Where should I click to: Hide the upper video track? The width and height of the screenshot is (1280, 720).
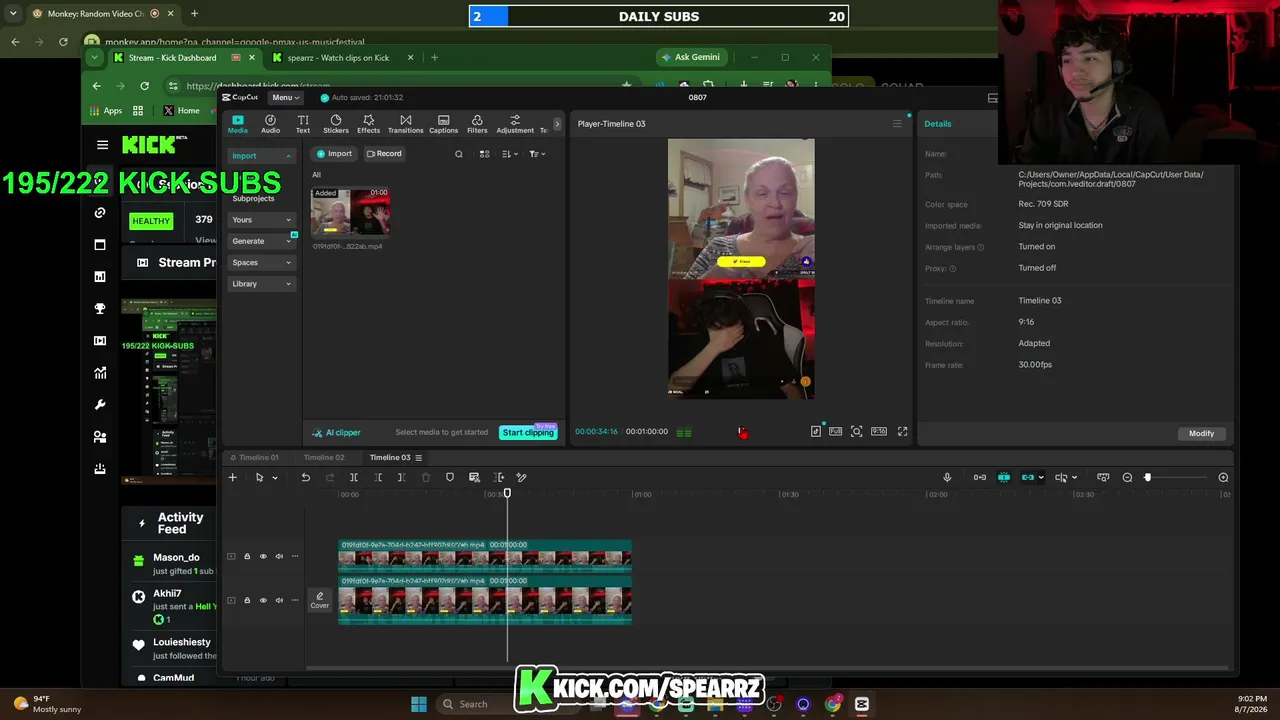(263, 556)
